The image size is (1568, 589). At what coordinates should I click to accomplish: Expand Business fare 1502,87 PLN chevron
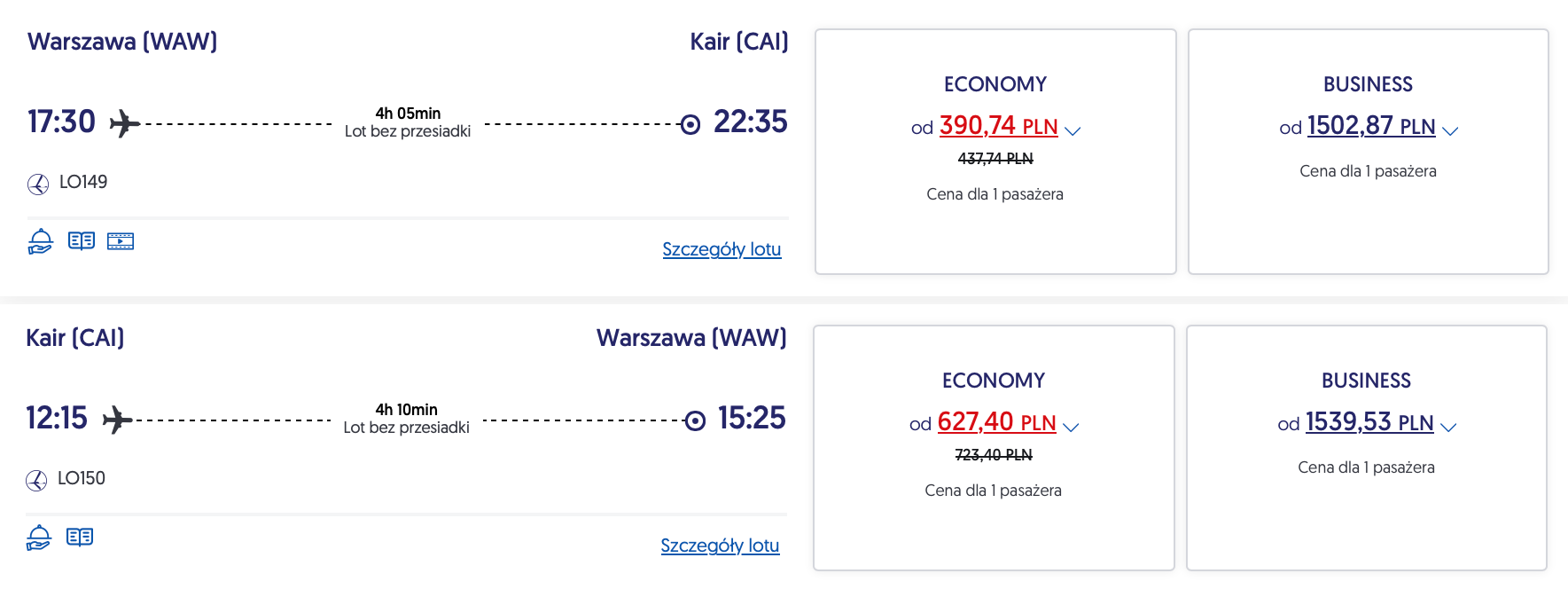(1450, 130)
